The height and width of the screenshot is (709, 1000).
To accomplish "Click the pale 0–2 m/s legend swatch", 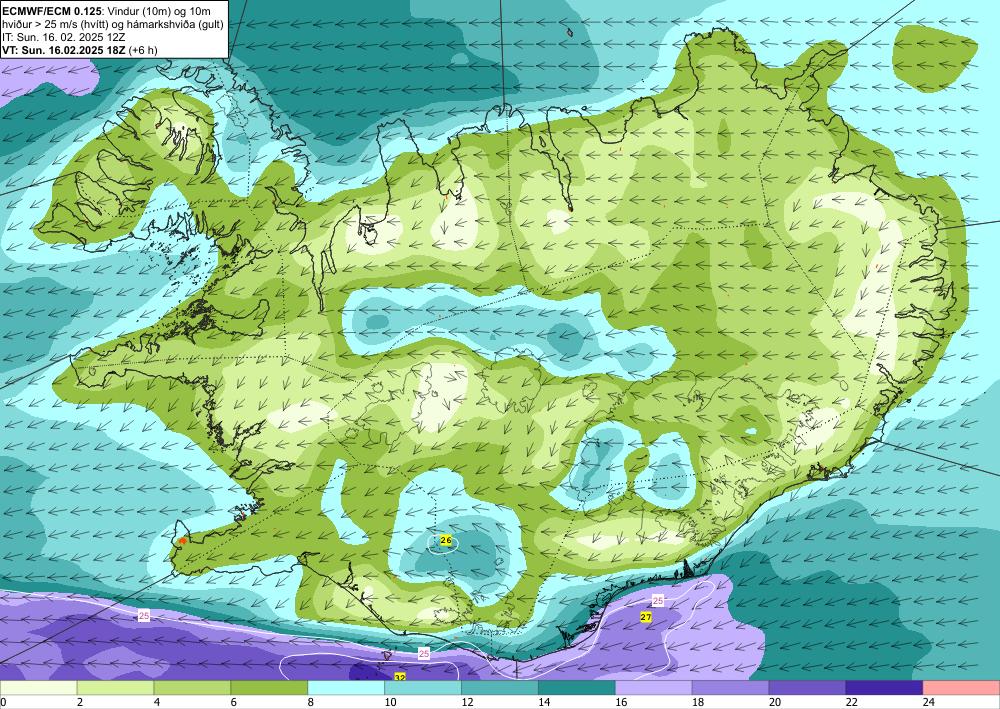I will 38,688.
